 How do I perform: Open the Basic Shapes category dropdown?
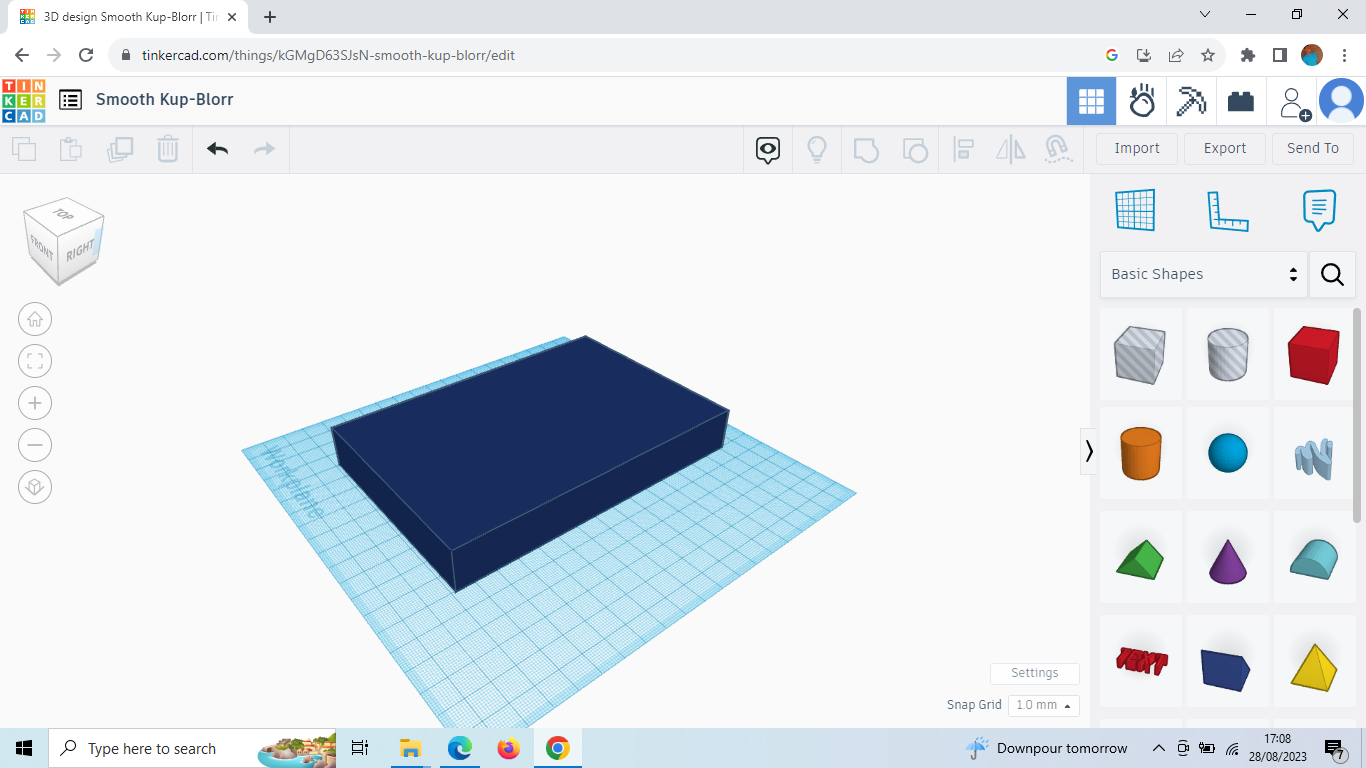click(1200, 273)
